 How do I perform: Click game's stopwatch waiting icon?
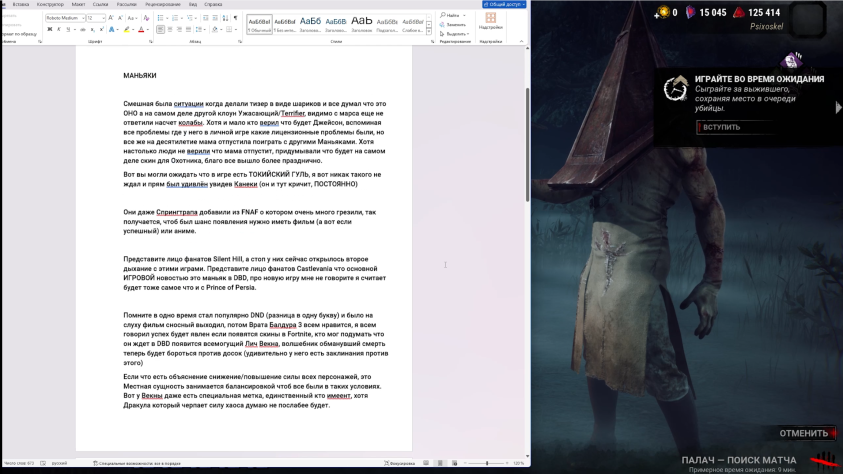pos(675,89)
